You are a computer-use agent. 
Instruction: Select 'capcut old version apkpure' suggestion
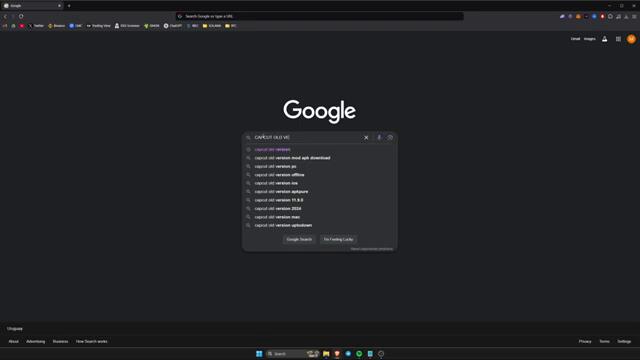pos(320,191)
